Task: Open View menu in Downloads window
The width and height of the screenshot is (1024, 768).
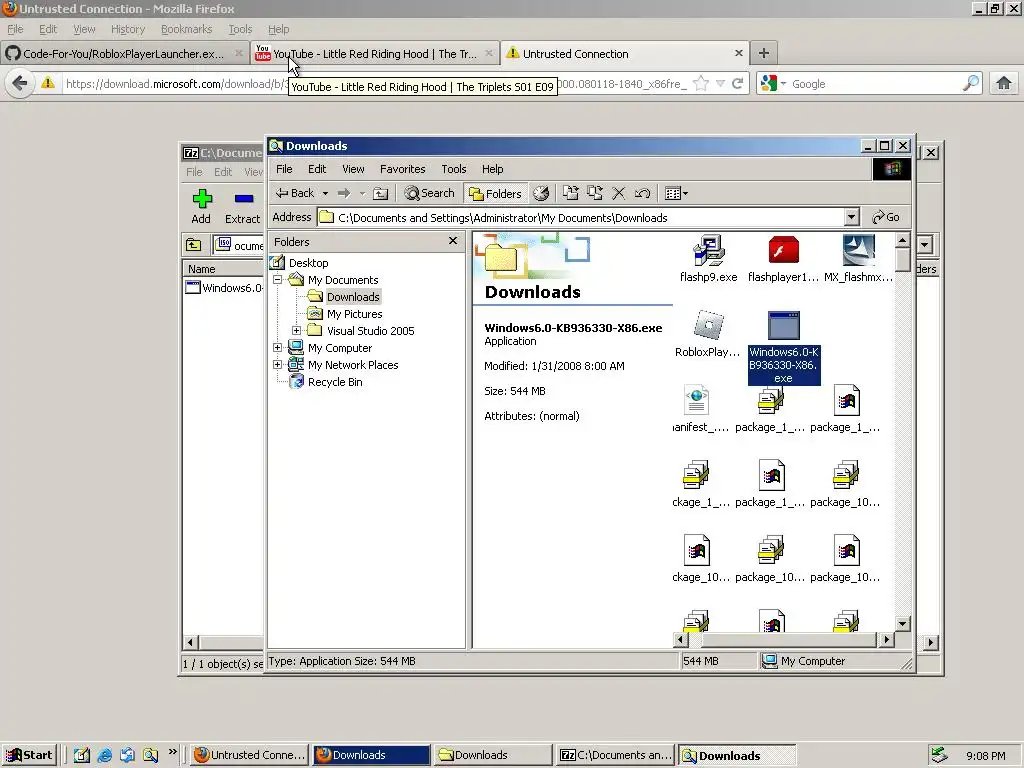Action: pyautogui.click(x=353, y=169)
